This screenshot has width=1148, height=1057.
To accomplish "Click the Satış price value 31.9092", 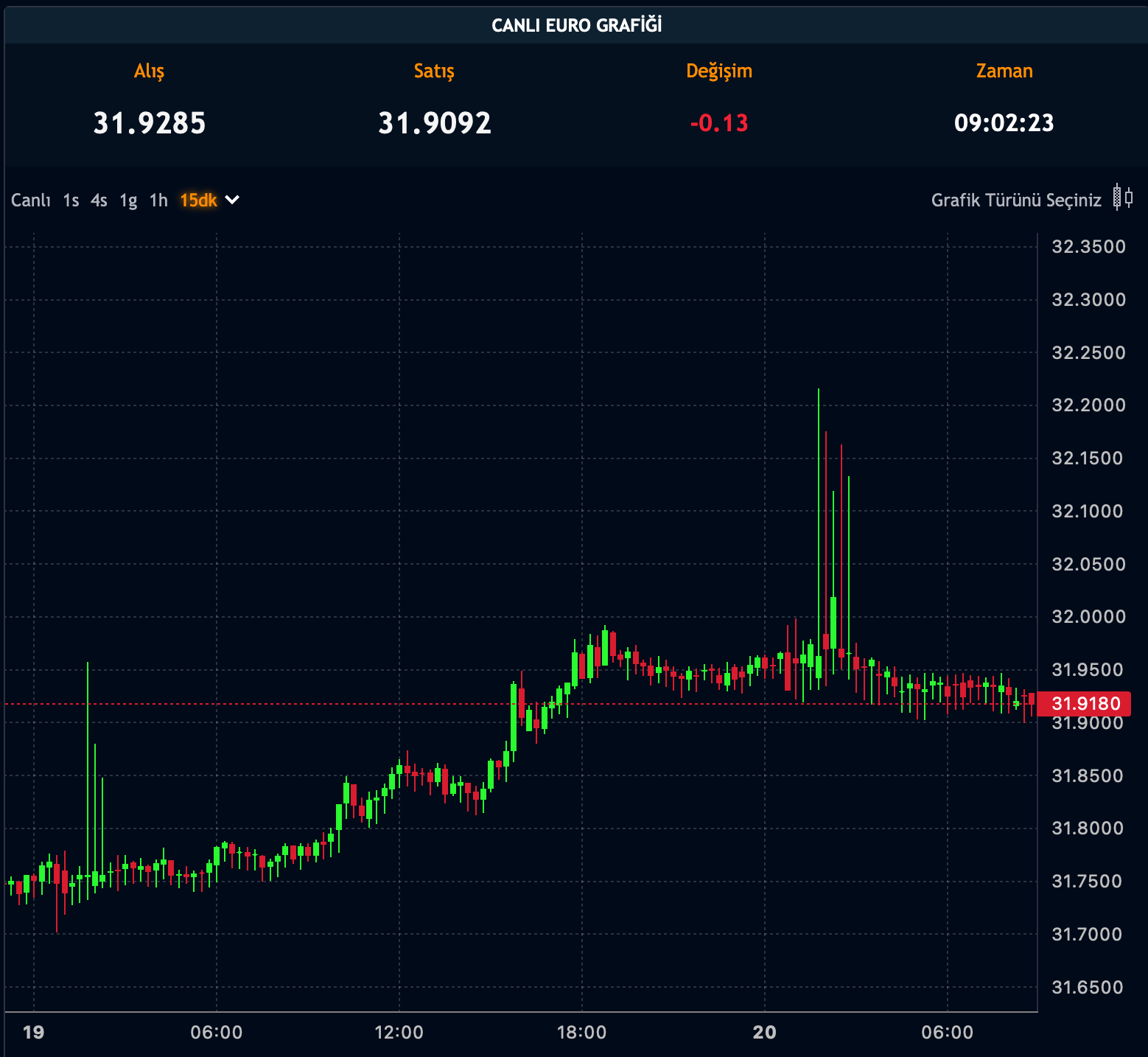I will point(435,123).
